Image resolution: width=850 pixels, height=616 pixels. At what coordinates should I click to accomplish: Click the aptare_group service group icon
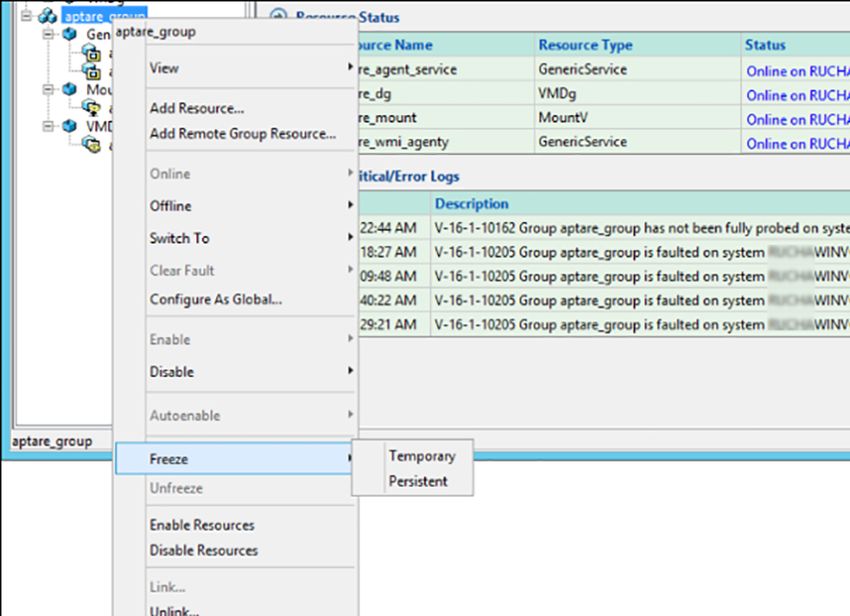(46, 16)
